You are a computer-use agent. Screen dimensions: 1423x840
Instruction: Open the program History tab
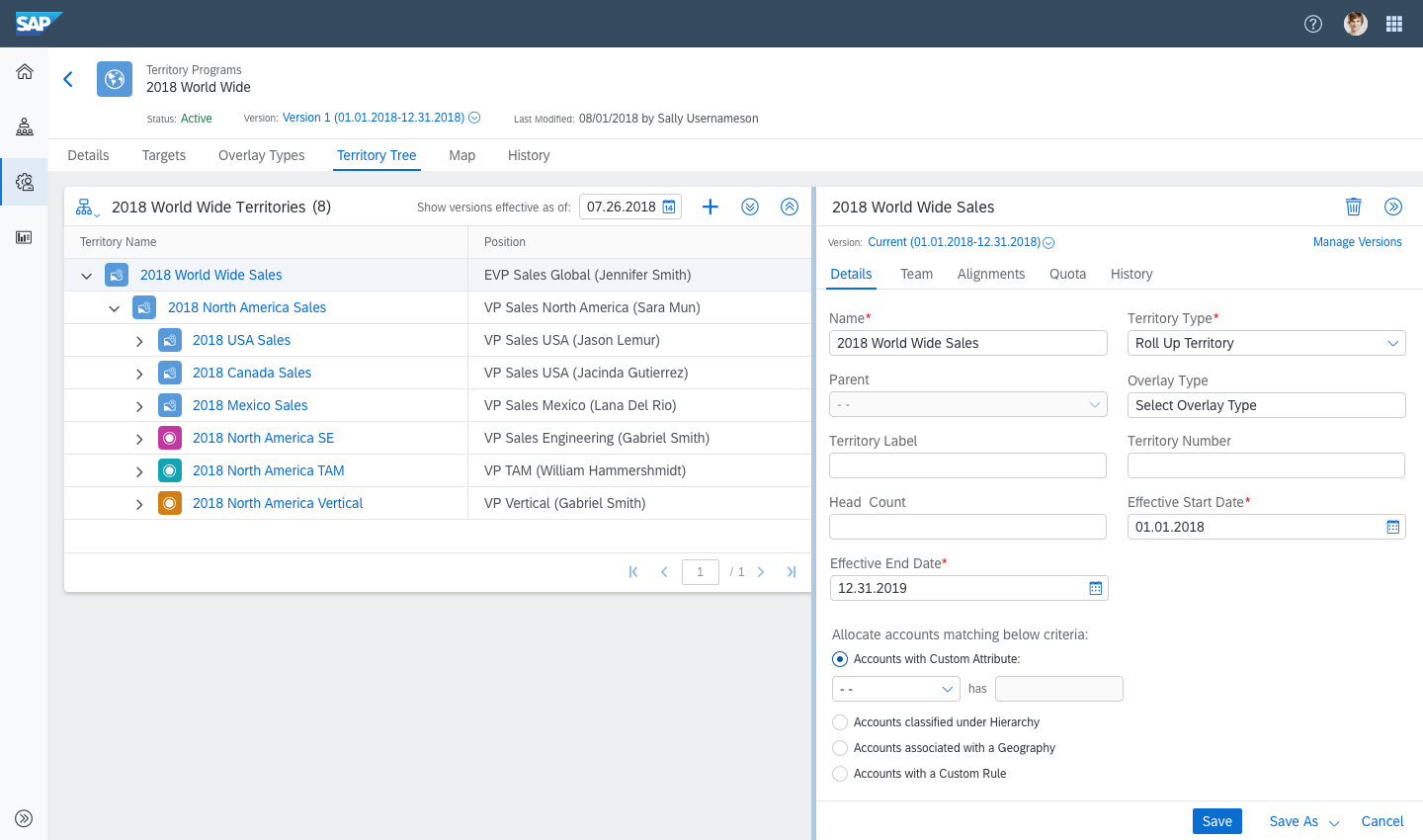[x=529, y=155]
